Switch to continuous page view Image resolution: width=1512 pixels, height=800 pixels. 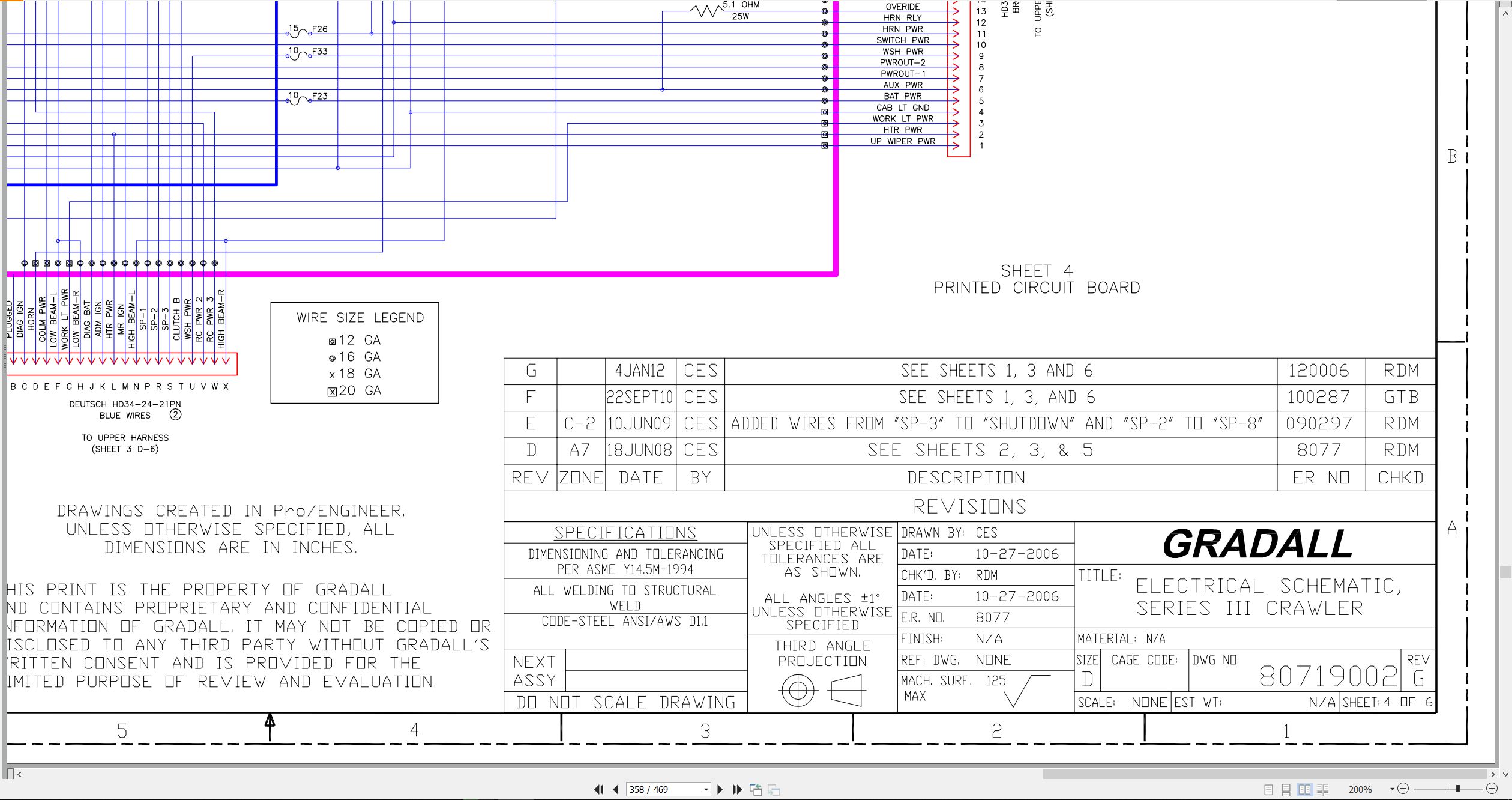point(1286,790)
